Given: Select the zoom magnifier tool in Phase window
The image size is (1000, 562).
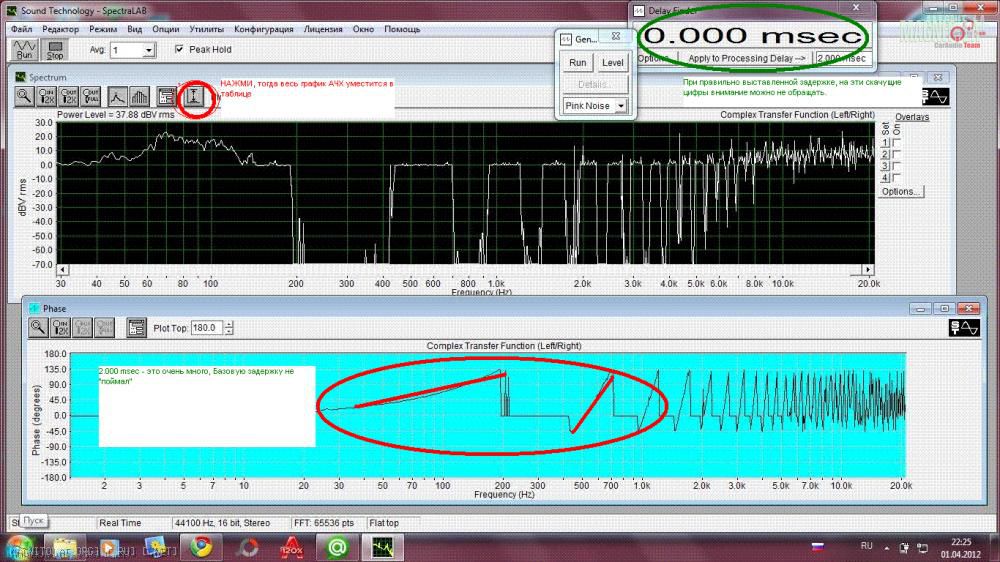Looking at the screenshot, I should tap(38, 327).
